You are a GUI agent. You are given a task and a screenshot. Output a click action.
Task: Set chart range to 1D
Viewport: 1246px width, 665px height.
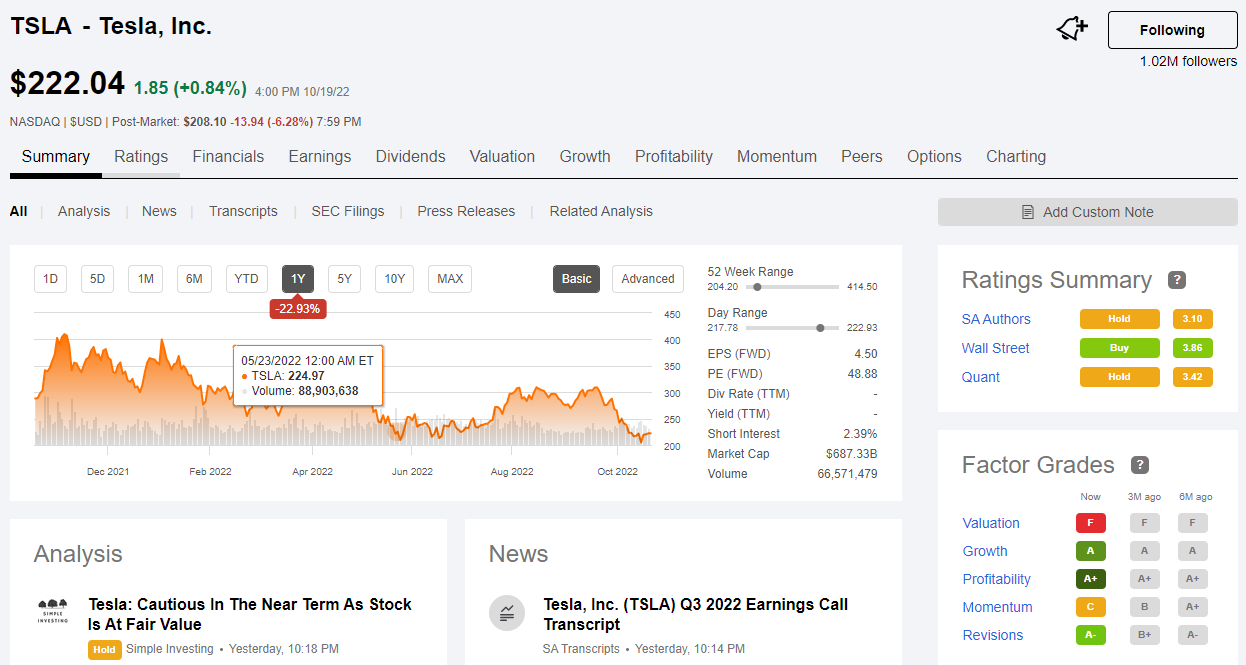[x=51, y=279]
